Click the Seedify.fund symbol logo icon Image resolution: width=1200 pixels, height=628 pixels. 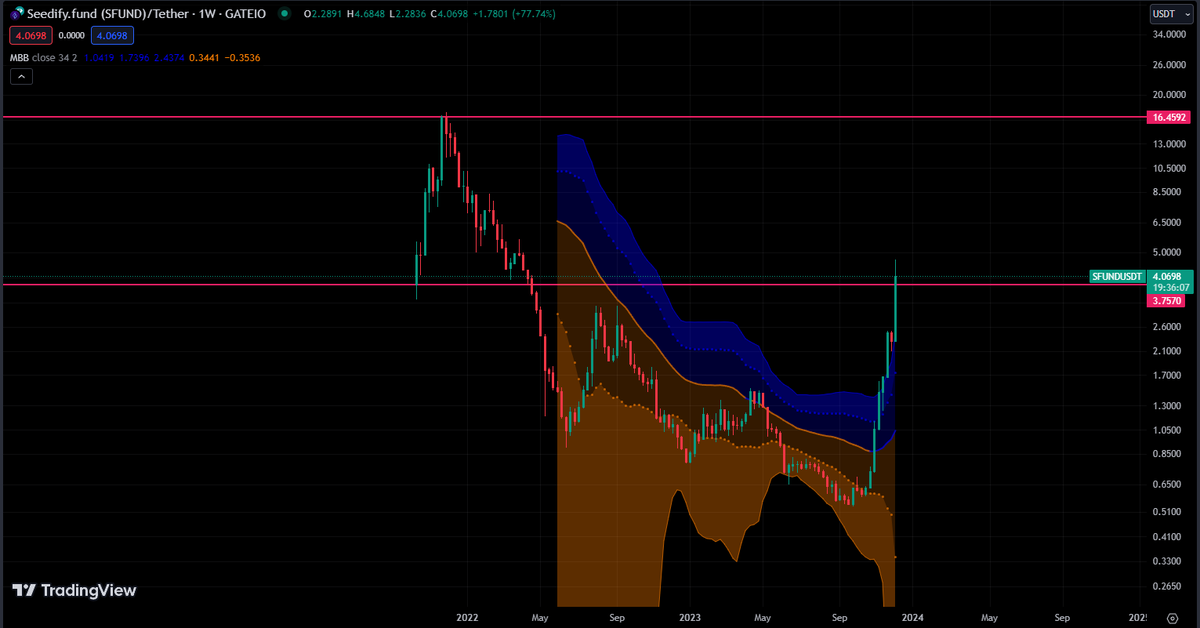click(17, 14)
